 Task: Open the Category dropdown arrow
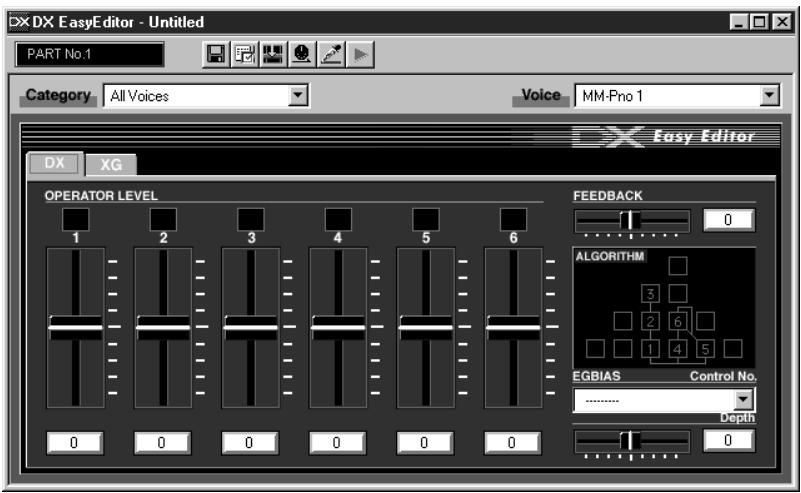click(x=298, y=95)
